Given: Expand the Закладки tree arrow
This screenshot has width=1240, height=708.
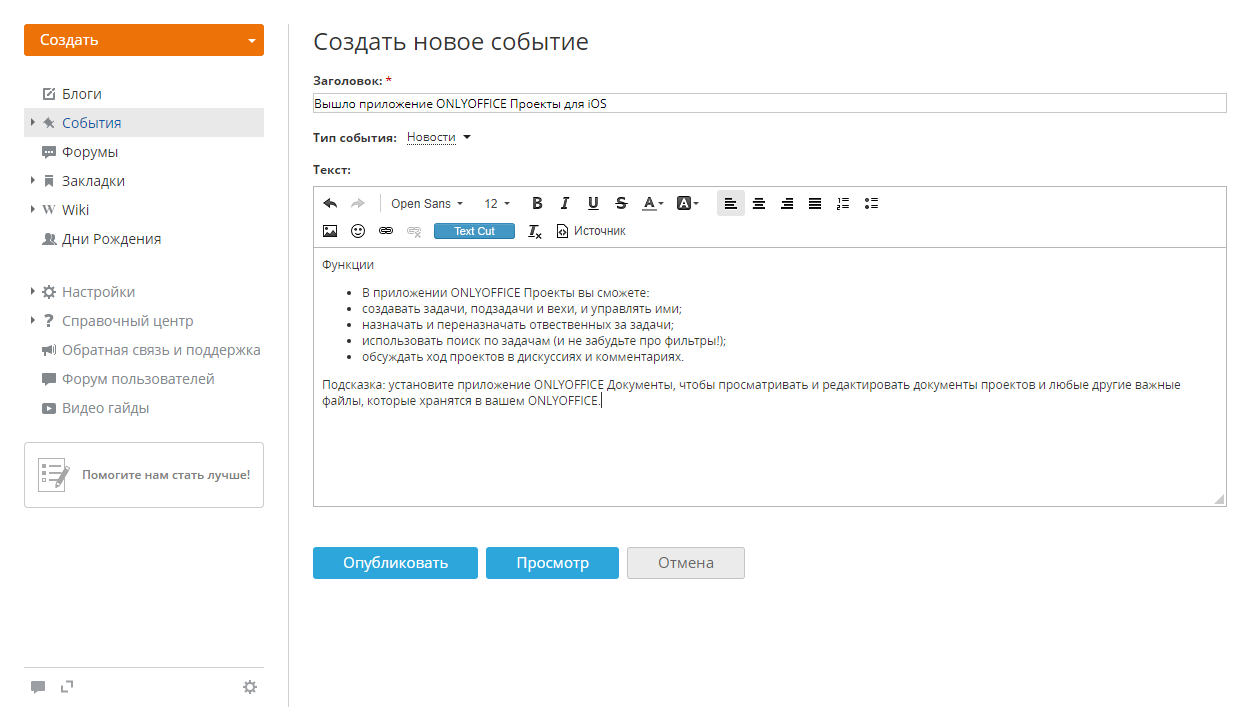Looking at the screenshot, I should (x=33, y=181).
